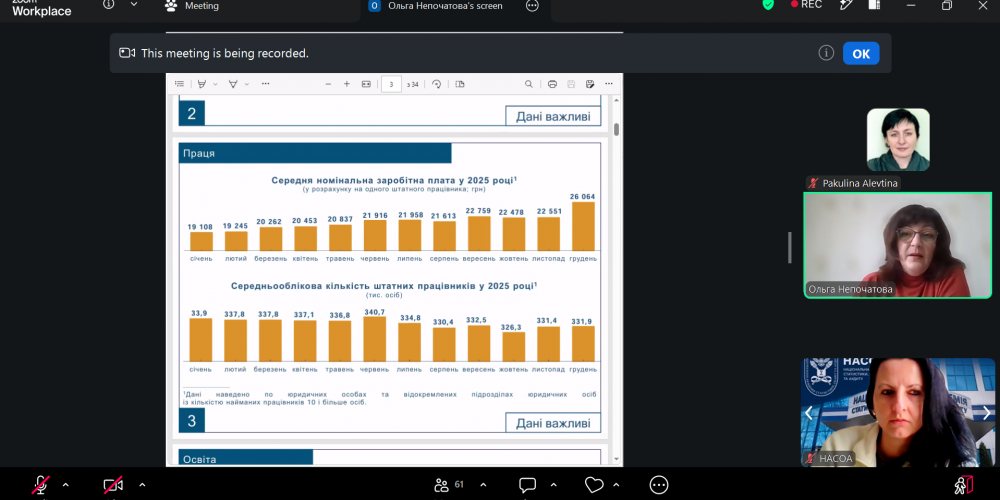Rotate the PDF page

[x=437, y=84]
